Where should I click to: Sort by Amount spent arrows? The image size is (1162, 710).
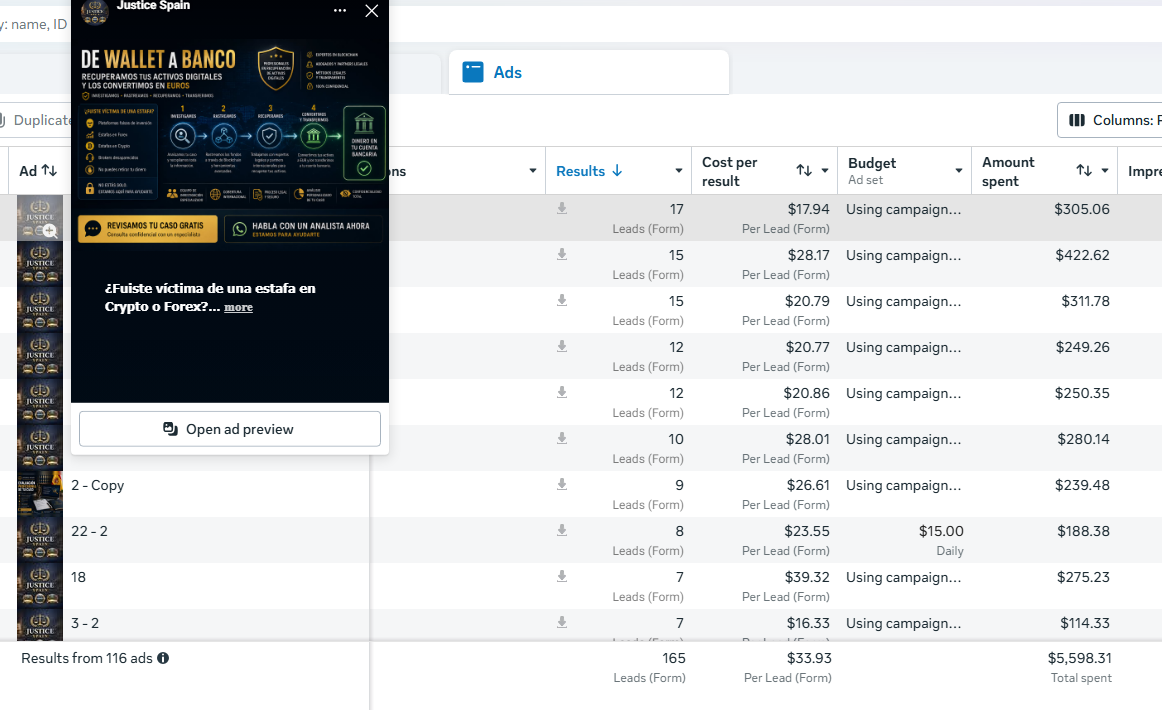click(1084, 170)
